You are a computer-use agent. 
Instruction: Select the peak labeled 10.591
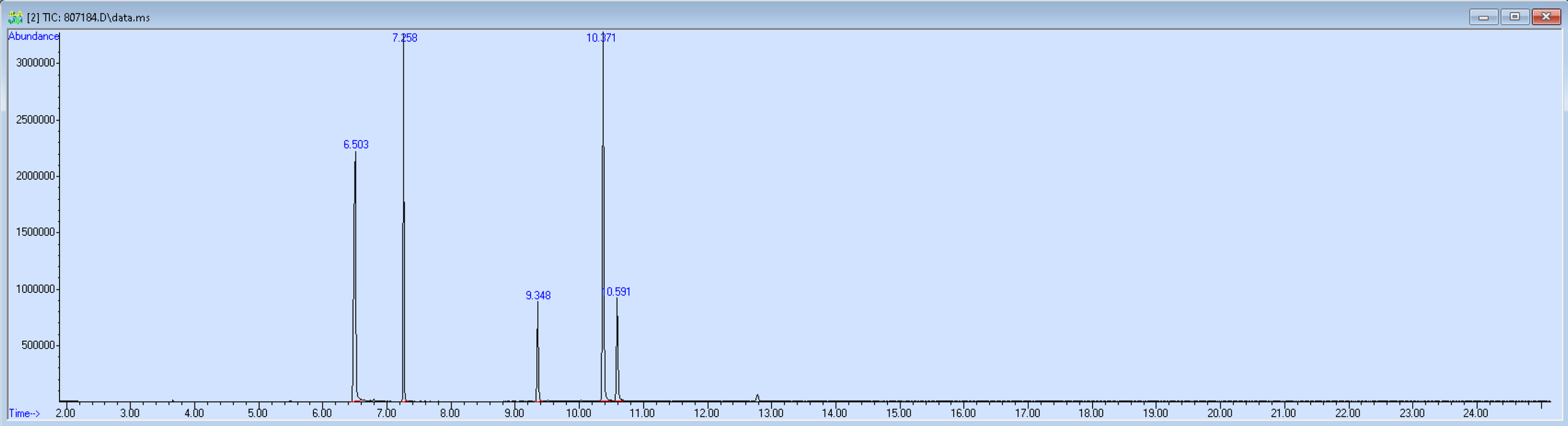point(617,292)
